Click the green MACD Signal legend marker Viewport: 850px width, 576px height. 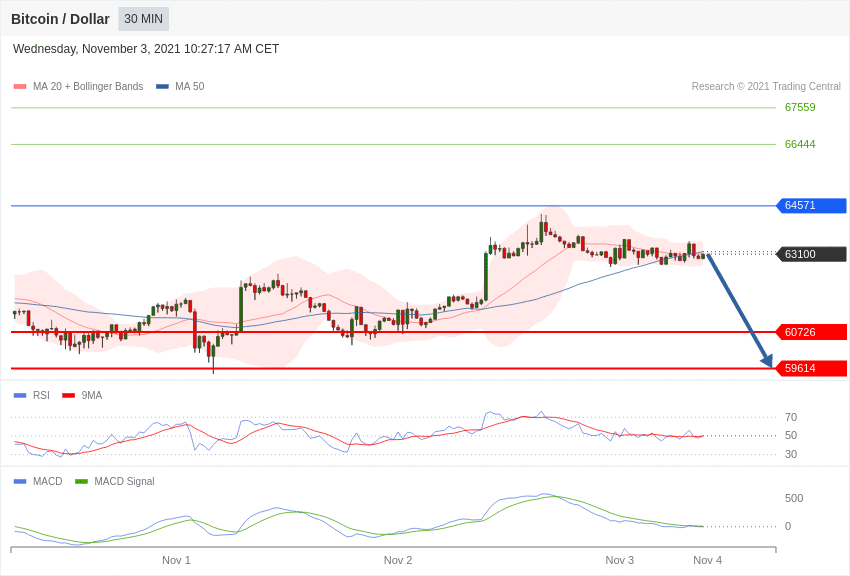click(81, 482)
